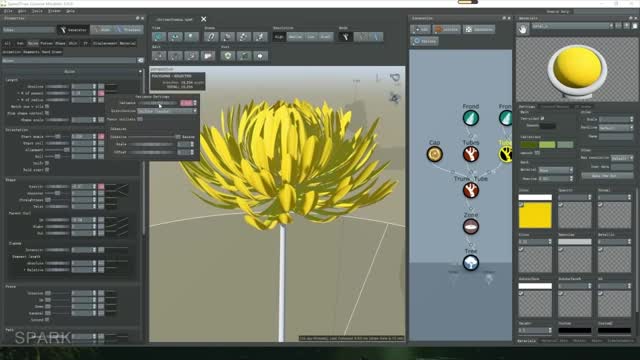Switch to the Materials bottom tab

[527, 341]
